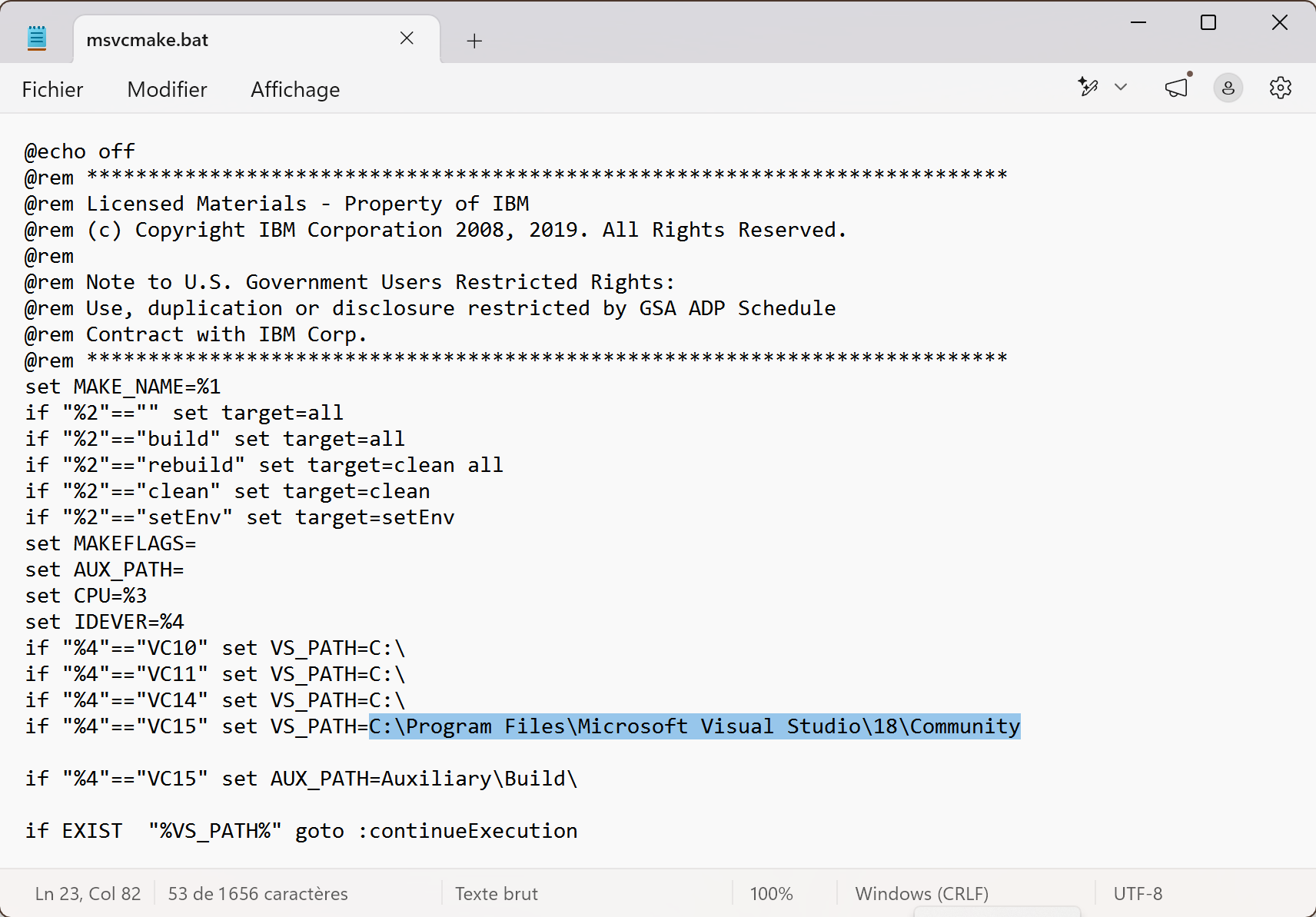Click the 100% zoom level indicator
This screenshot has width=1316, height=917.
click(771, 893)
